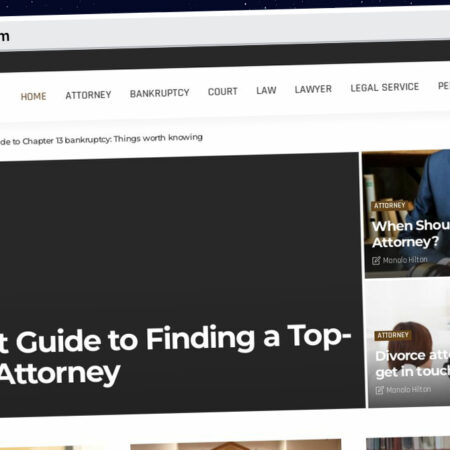This screenshot has height=450, width=450.
Task: Open author Manolo Hilton on the top card
Action: (x=405, y=260)
